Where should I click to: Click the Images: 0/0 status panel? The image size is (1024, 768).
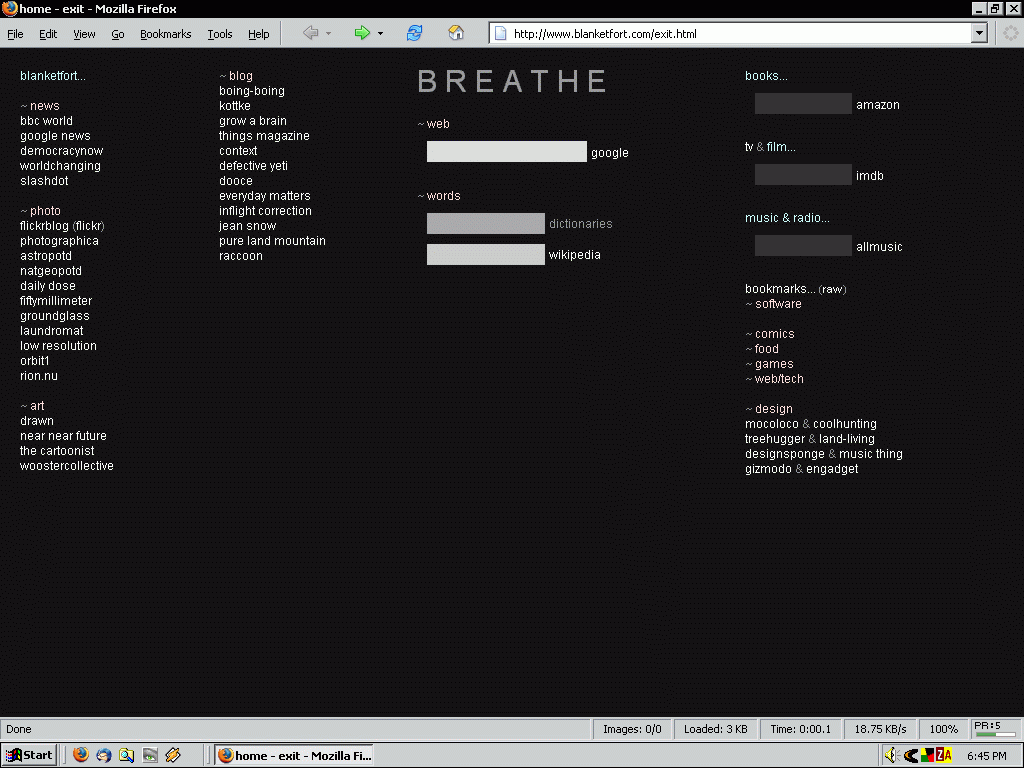click(632, 729)
